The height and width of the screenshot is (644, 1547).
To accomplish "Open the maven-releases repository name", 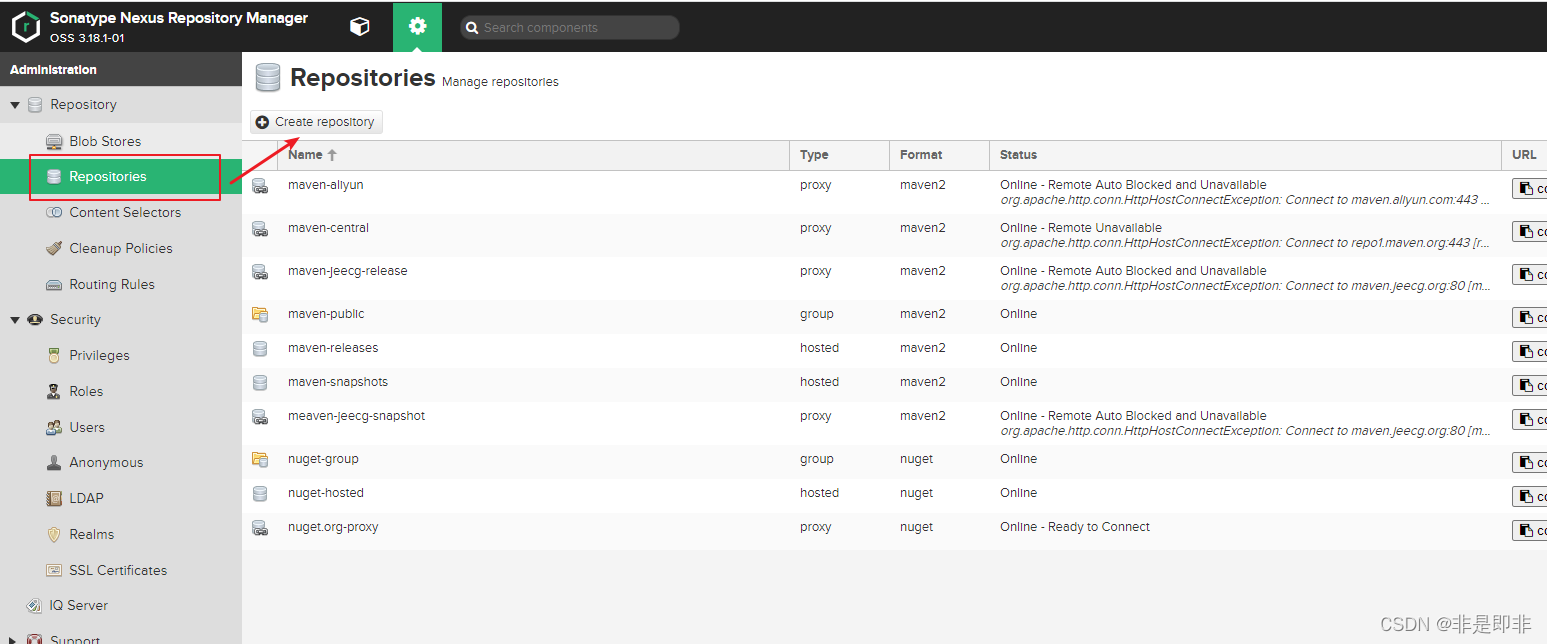I will (x=333, y=348).
